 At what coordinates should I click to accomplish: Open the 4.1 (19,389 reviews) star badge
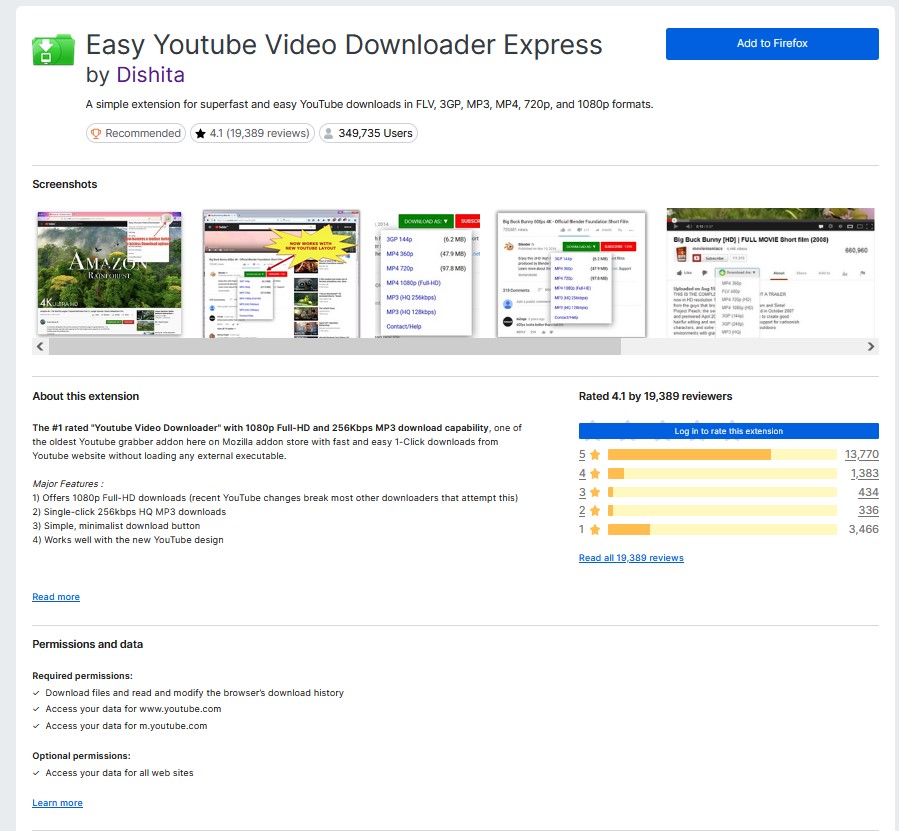252,133
